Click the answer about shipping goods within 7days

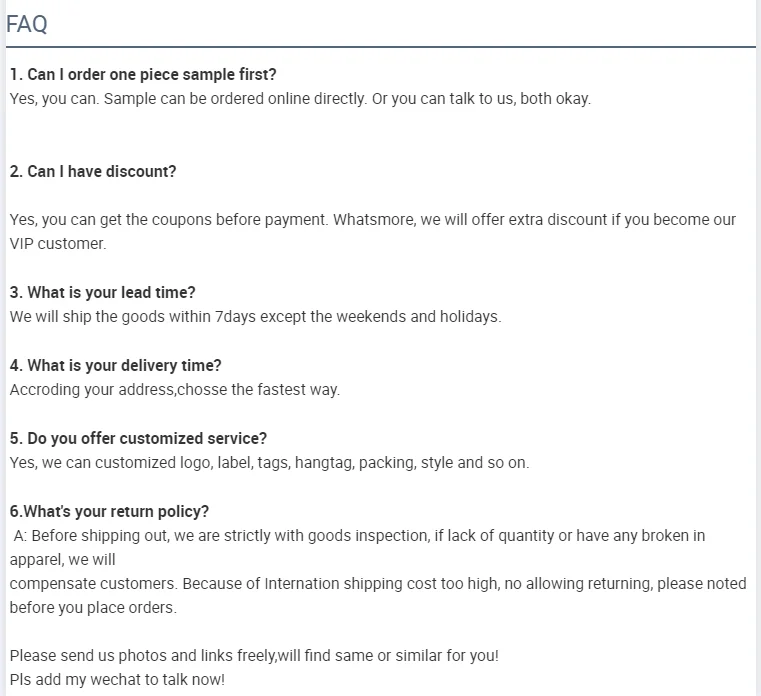(x=255, y=317)
